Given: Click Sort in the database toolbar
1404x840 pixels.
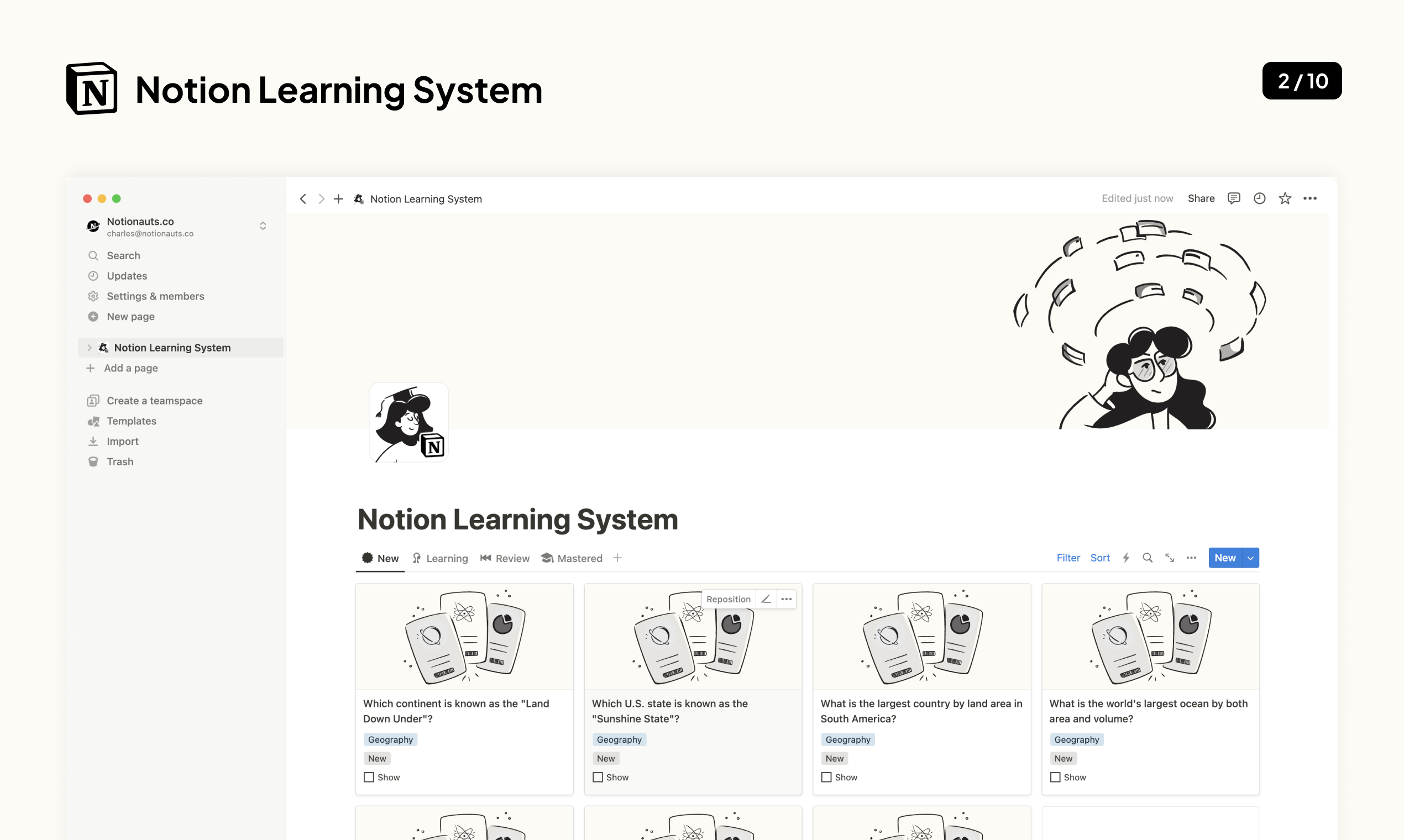Looking at the screenshot, I should [1100, 558].
